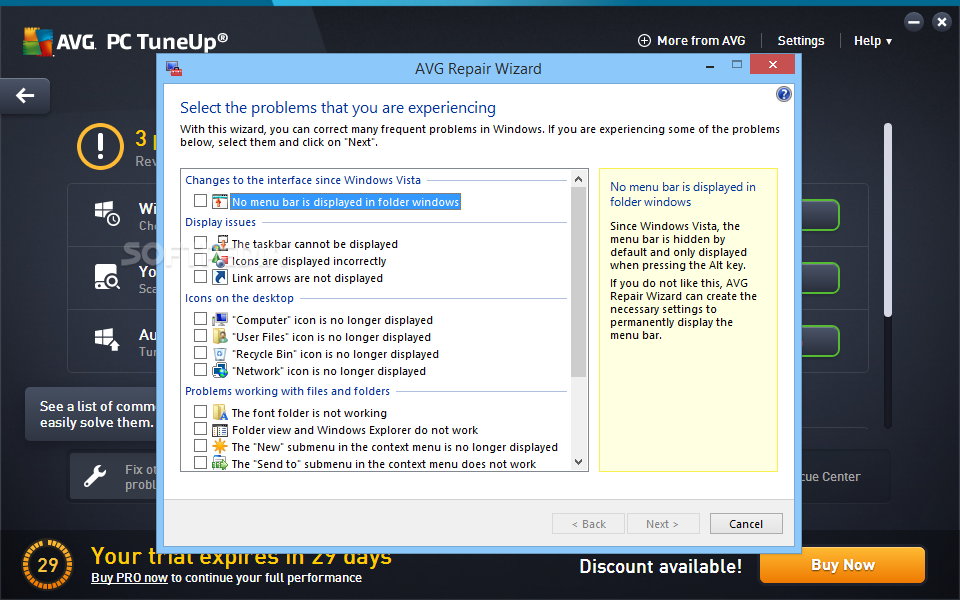Check 'No menu bar is displayed in folder windows'
Screen dimensions: 960x600
200,201
